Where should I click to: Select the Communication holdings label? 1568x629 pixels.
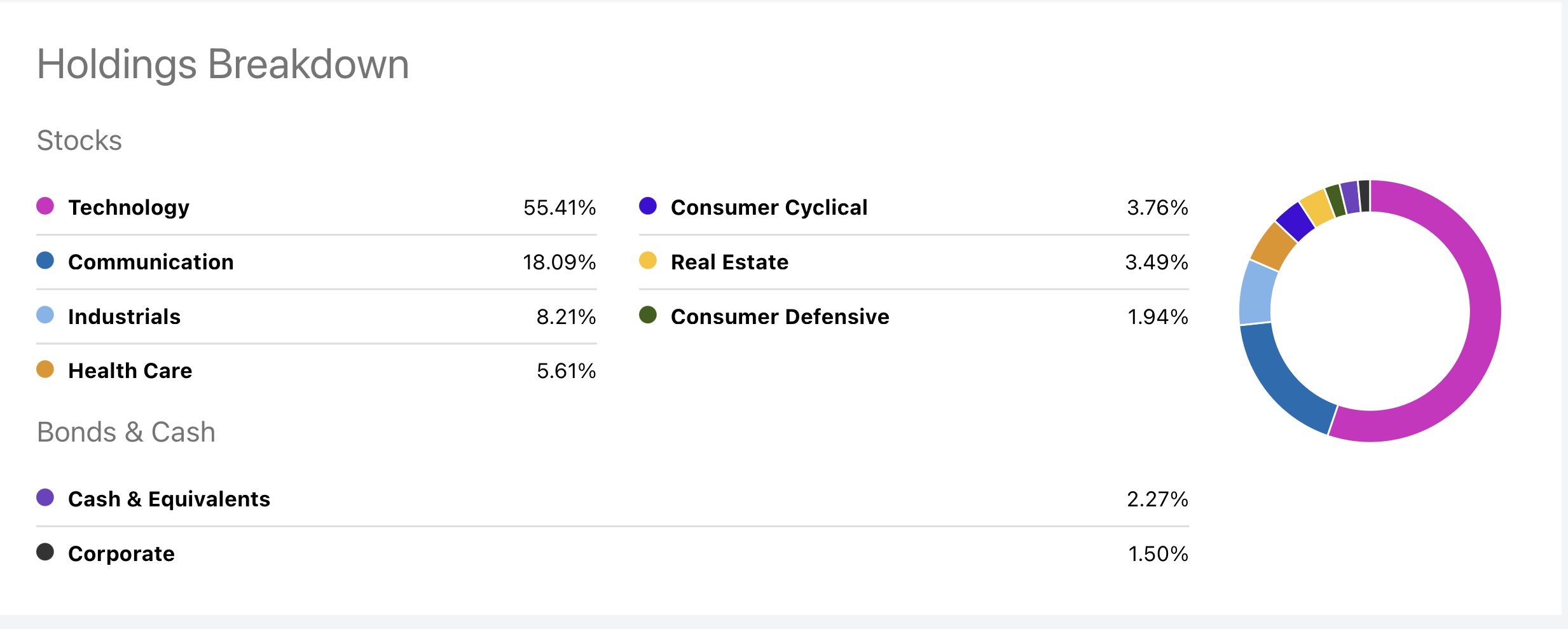[151, 262]
